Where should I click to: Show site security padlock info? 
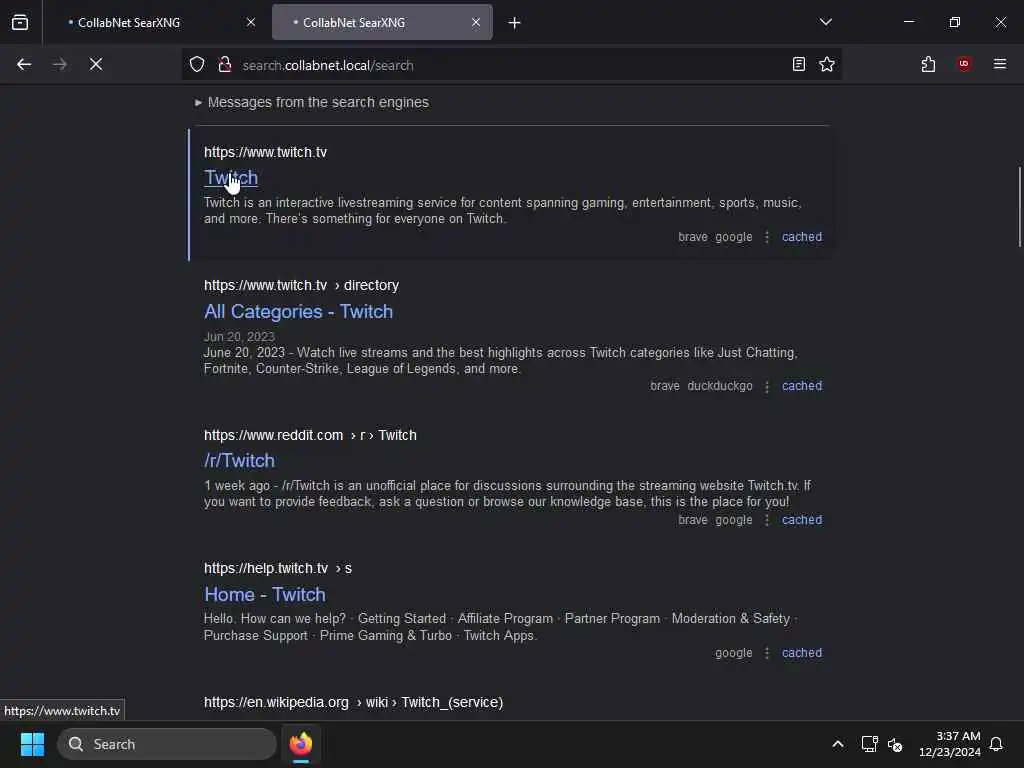coord(225,65)
